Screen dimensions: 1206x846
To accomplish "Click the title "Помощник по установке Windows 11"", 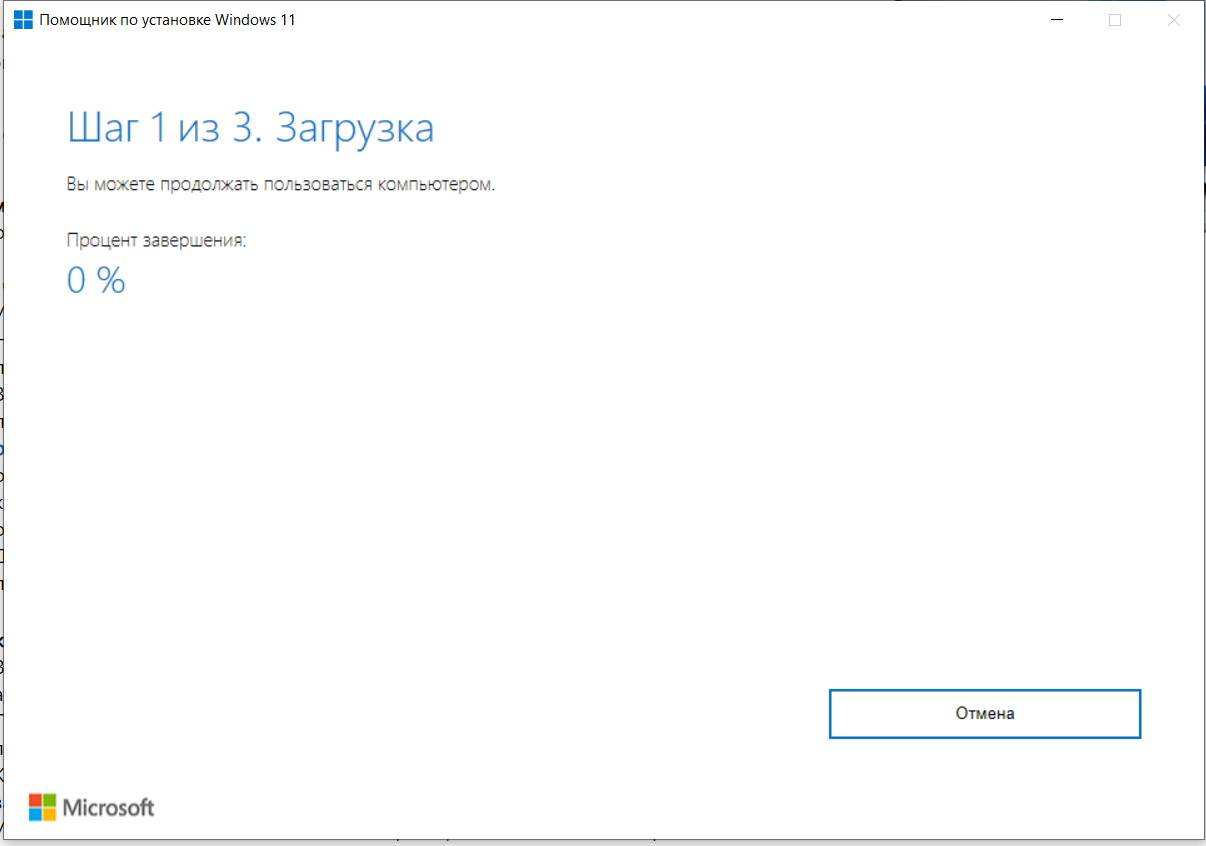I will (x=168, y=20).
